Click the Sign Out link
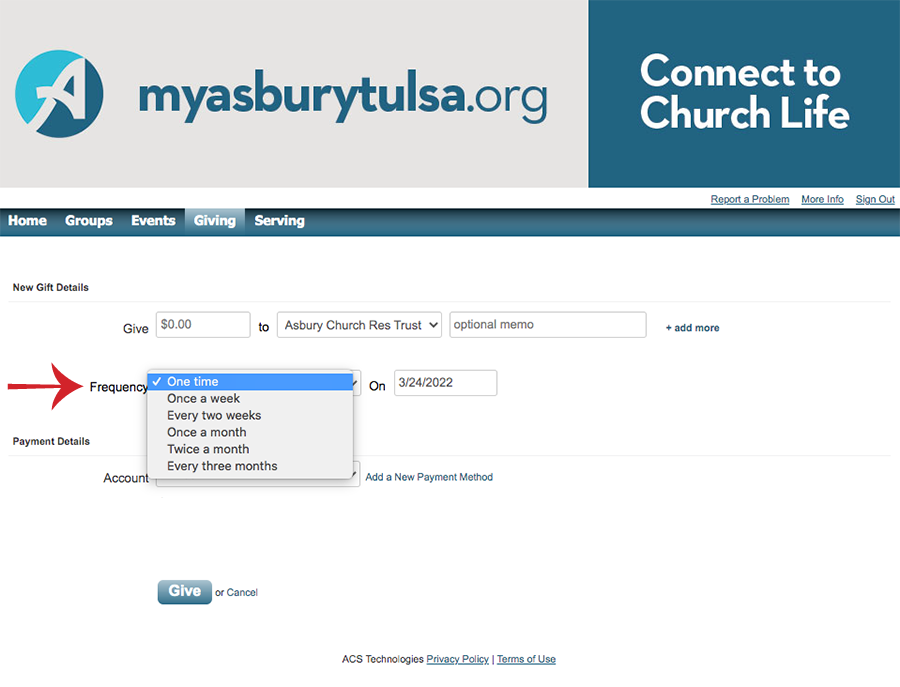The width and height of the screenshot is (900, 687). tap(875, 199)
